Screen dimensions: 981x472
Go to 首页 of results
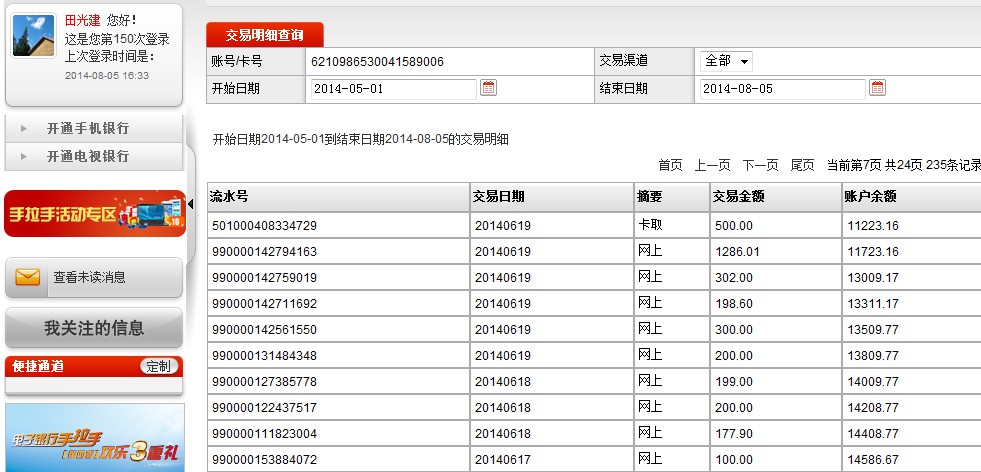click(670, 165)
